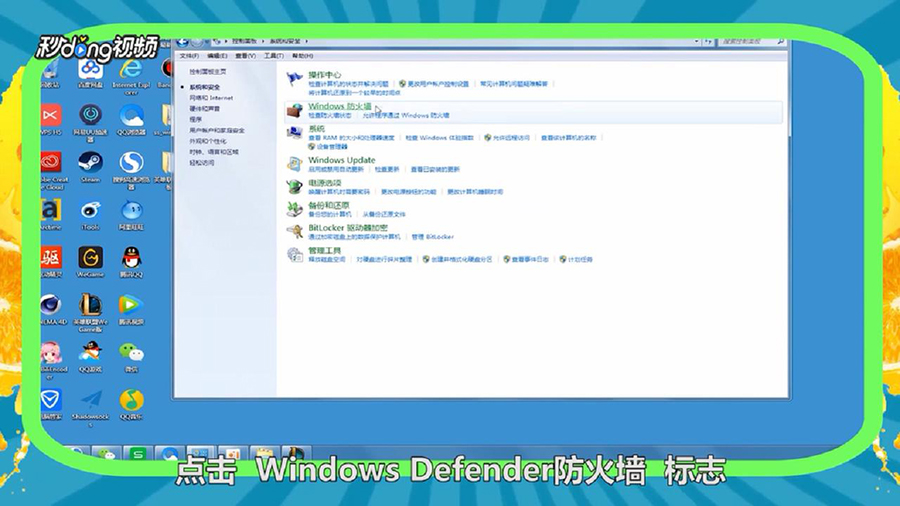Click the Backup and Restore icon
Image resolution: width=900 pixels, height=506 pixels.
coord(294,209)
